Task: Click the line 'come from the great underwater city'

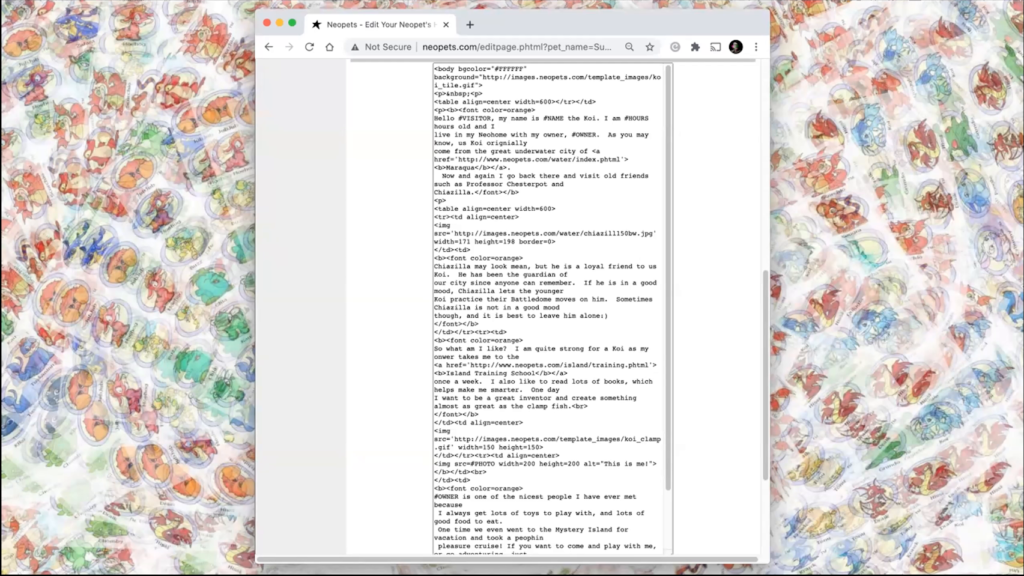Action: (x=517, y=152)
